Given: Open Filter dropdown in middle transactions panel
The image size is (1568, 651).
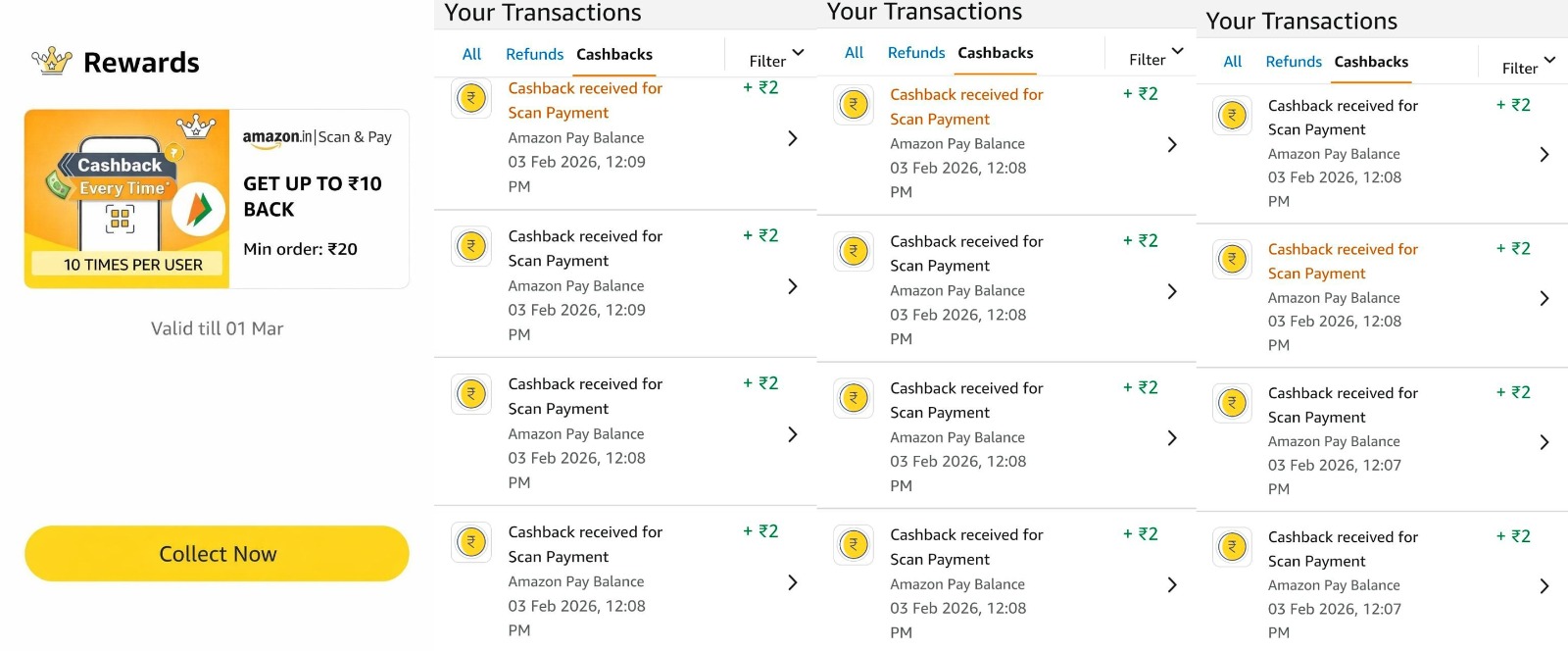Looking at the screenshot, I should (x=1156, y=58).
